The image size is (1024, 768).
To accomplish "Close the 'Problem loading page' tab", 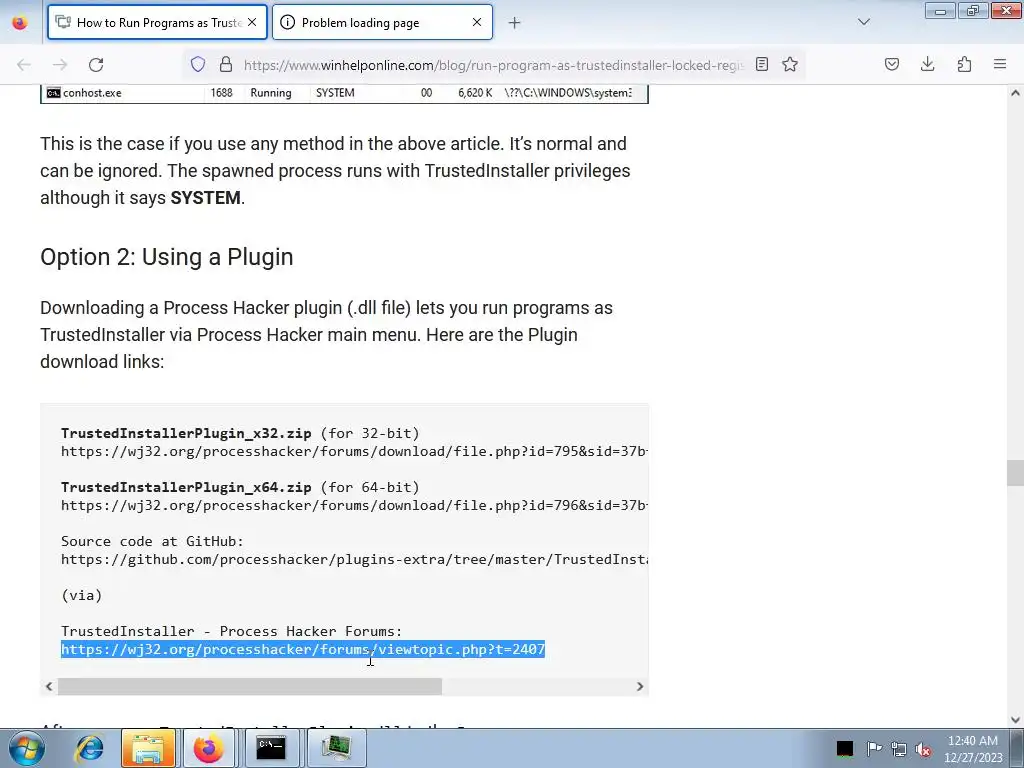I will 477,22.
